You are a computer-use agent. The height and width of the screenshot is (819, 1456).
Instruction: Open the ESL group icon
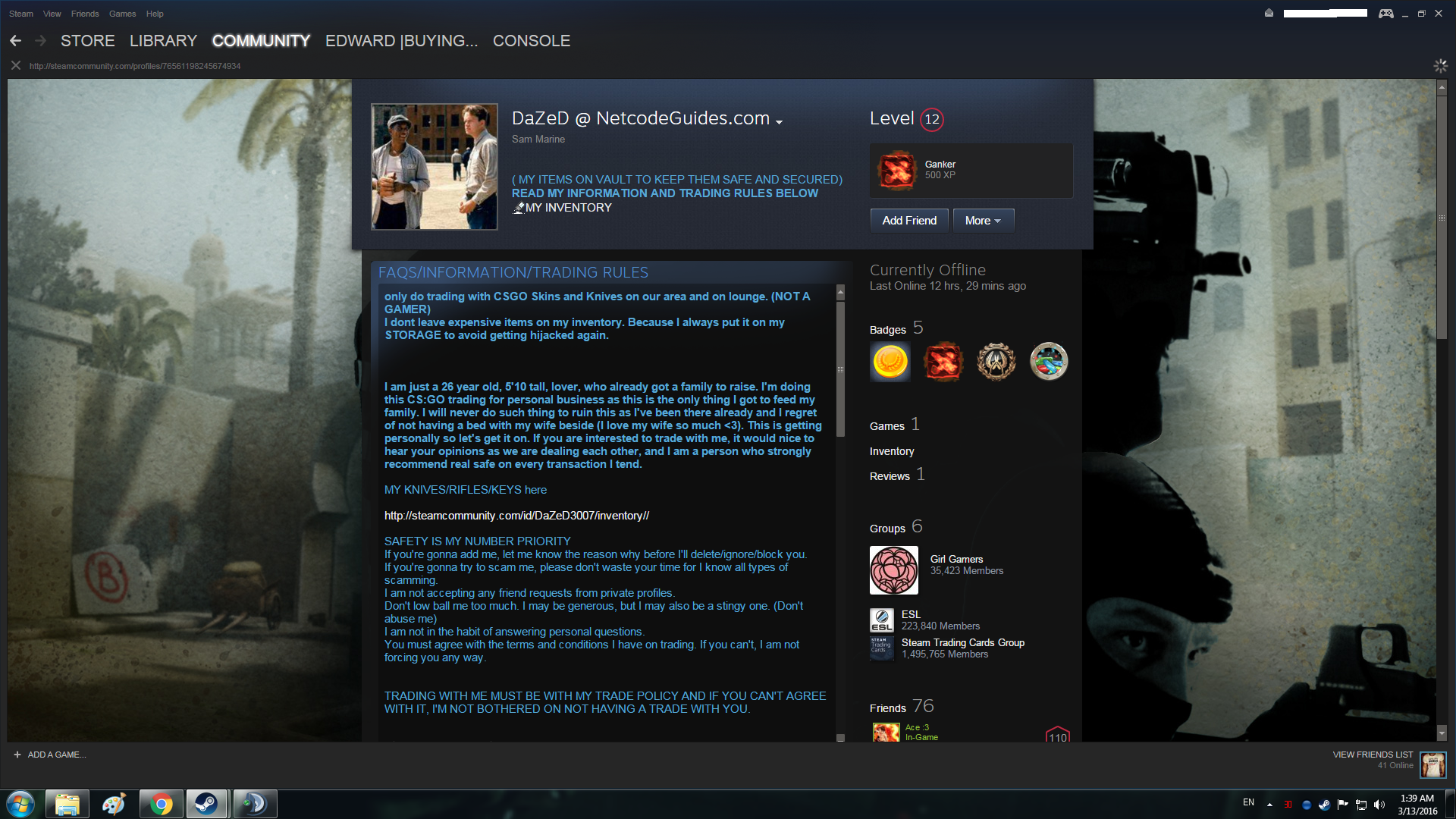pos(881,620)
